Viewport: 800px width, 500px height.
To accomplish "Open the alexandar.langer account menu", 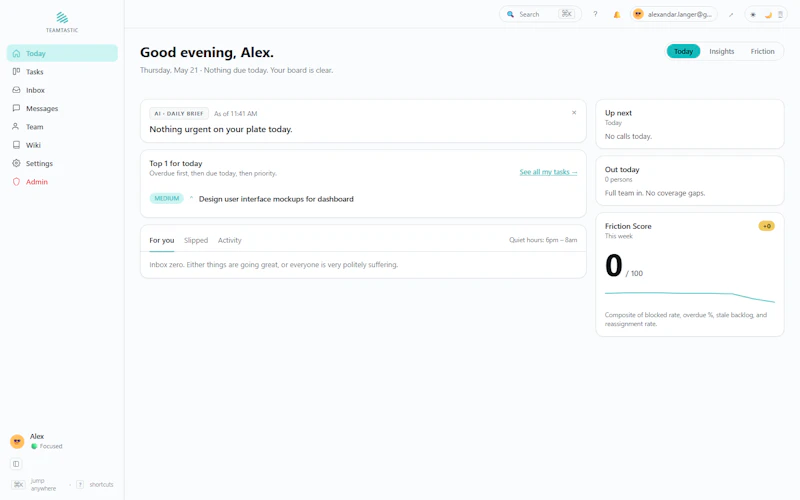I will pyautogui.click(x=673, y=14).
